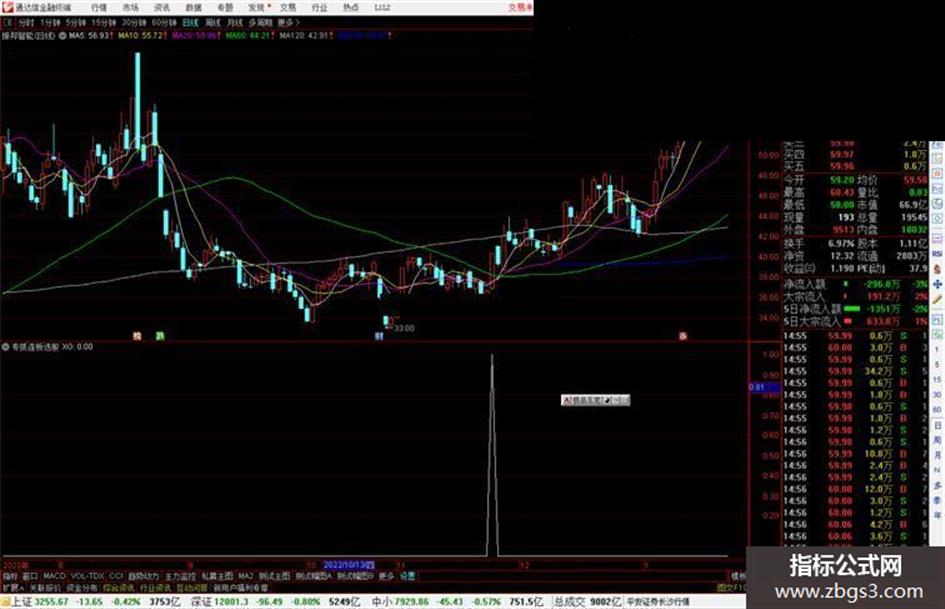Click the Tongdaxin app logo icon
This screenshot has width=945, height=609.
coord(7,7)
